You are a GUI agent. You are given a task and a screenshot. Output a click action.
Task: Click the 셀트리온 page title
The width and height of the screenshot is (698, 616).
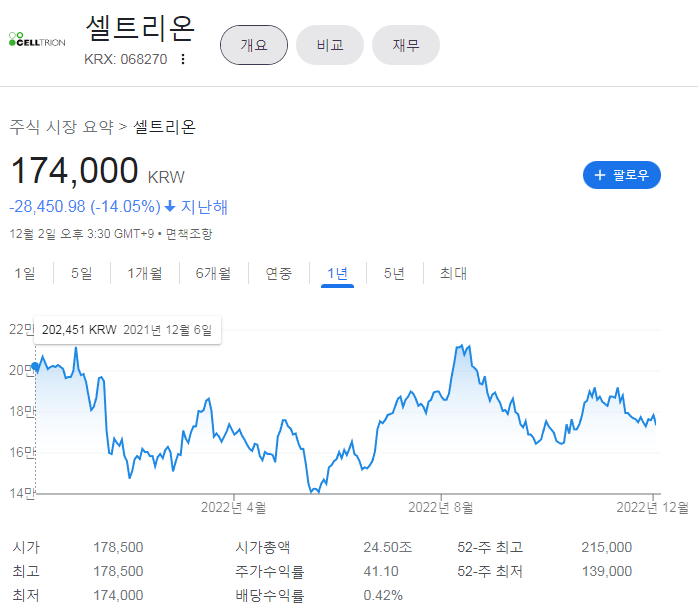click(140, 28)
